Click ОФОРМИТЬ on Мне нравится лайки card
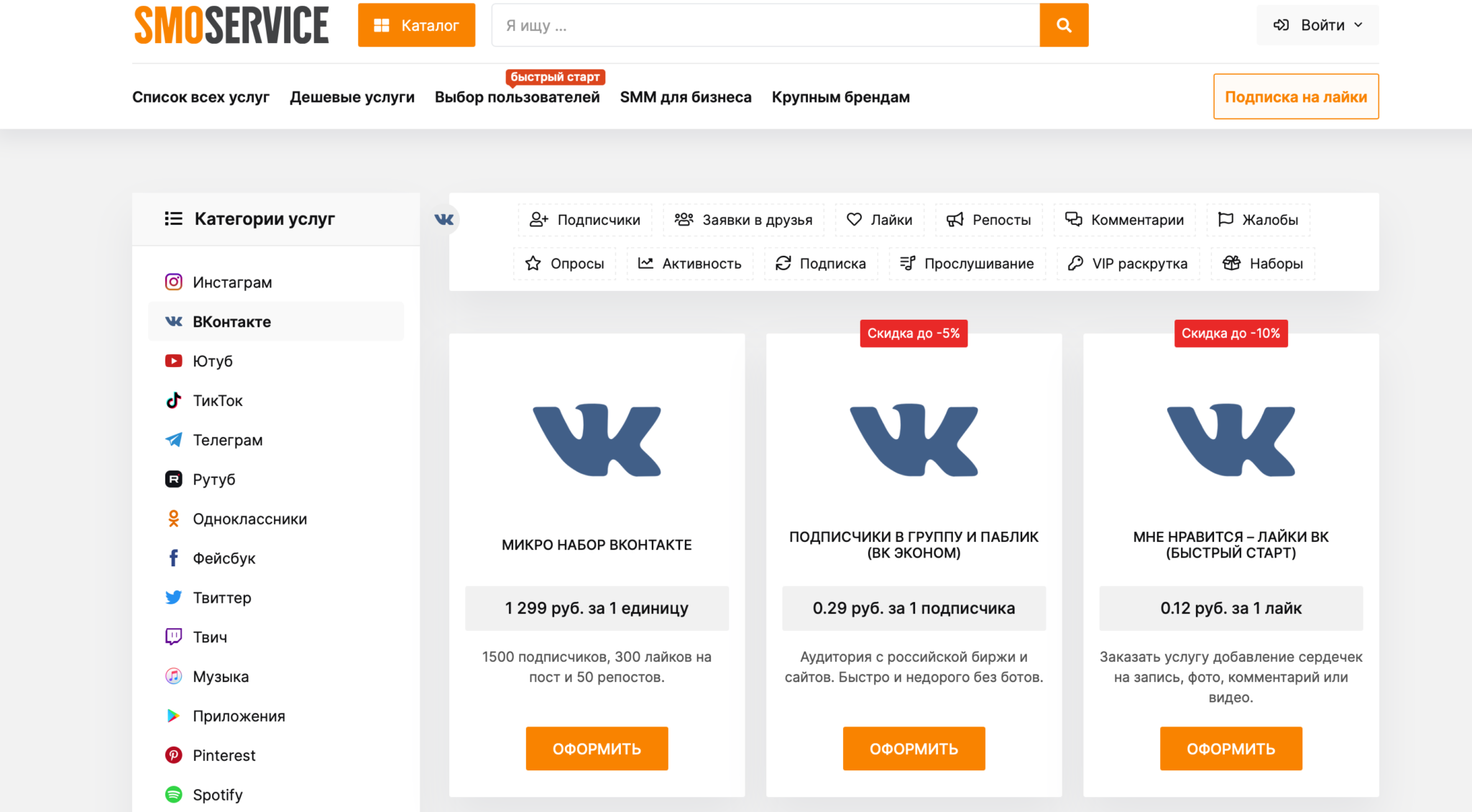 1230,749
